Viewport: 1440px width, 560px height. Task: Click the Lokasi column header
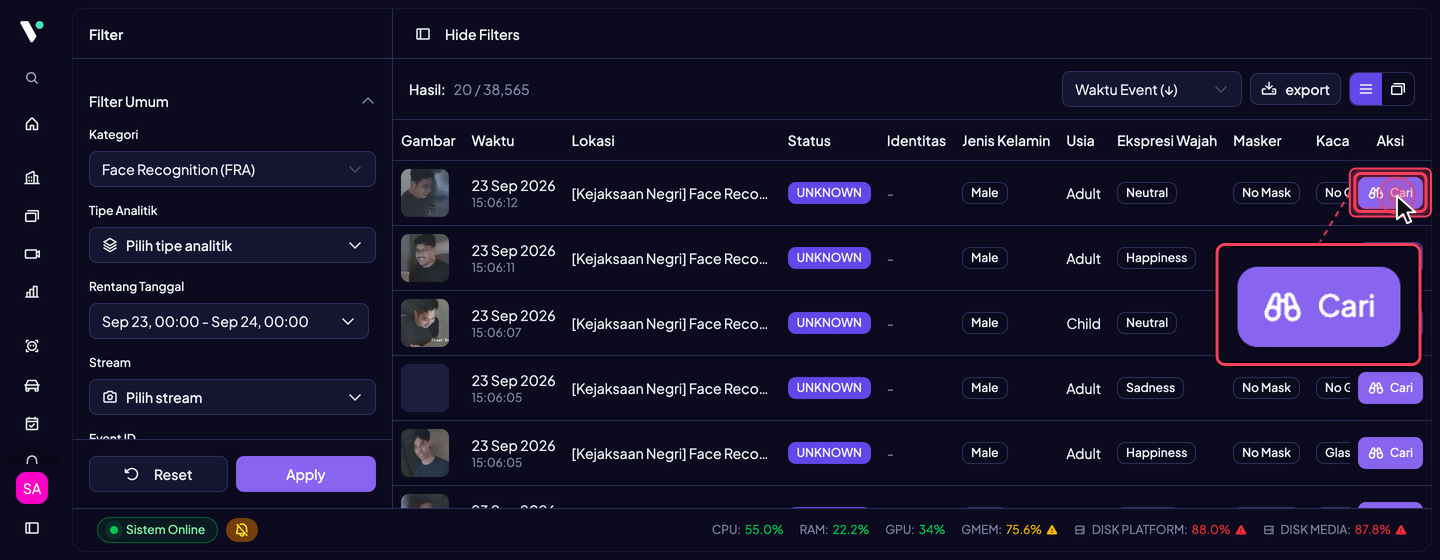coord(593,141)
